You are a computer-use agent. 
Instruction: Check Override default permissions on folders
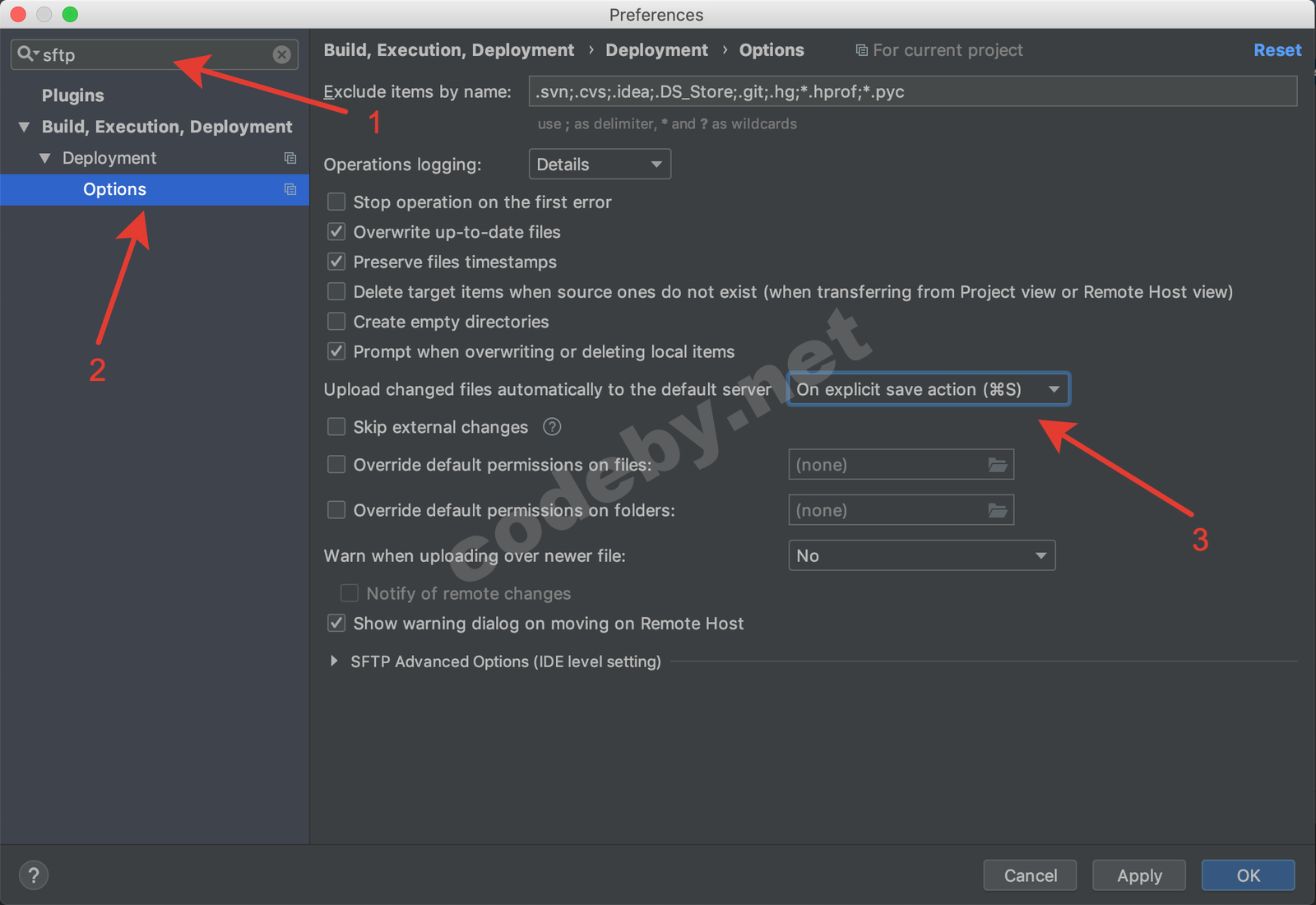click(x=336, y=510)
